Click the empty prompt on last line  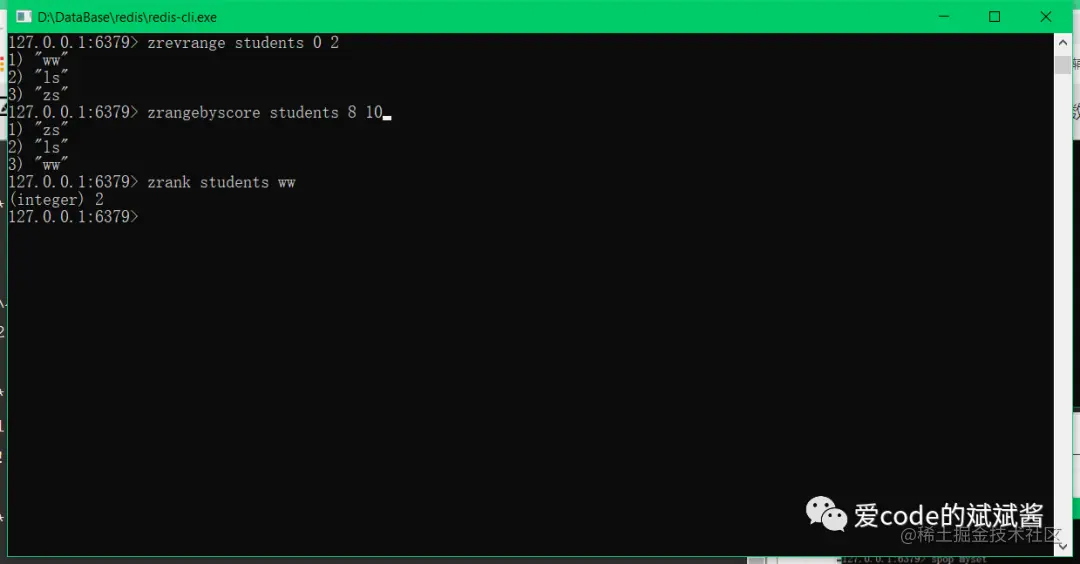point(73,217)
